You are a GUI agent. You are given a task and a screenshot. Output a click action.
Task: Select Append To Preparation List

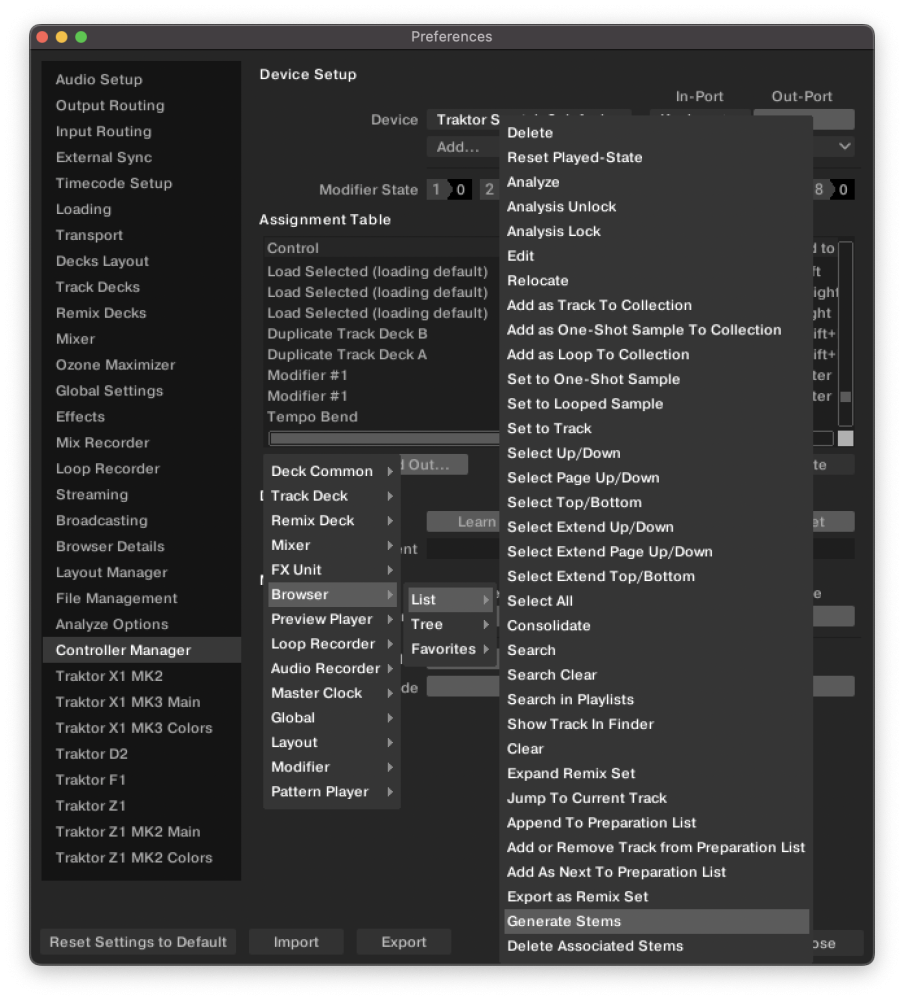pos(656,823)
